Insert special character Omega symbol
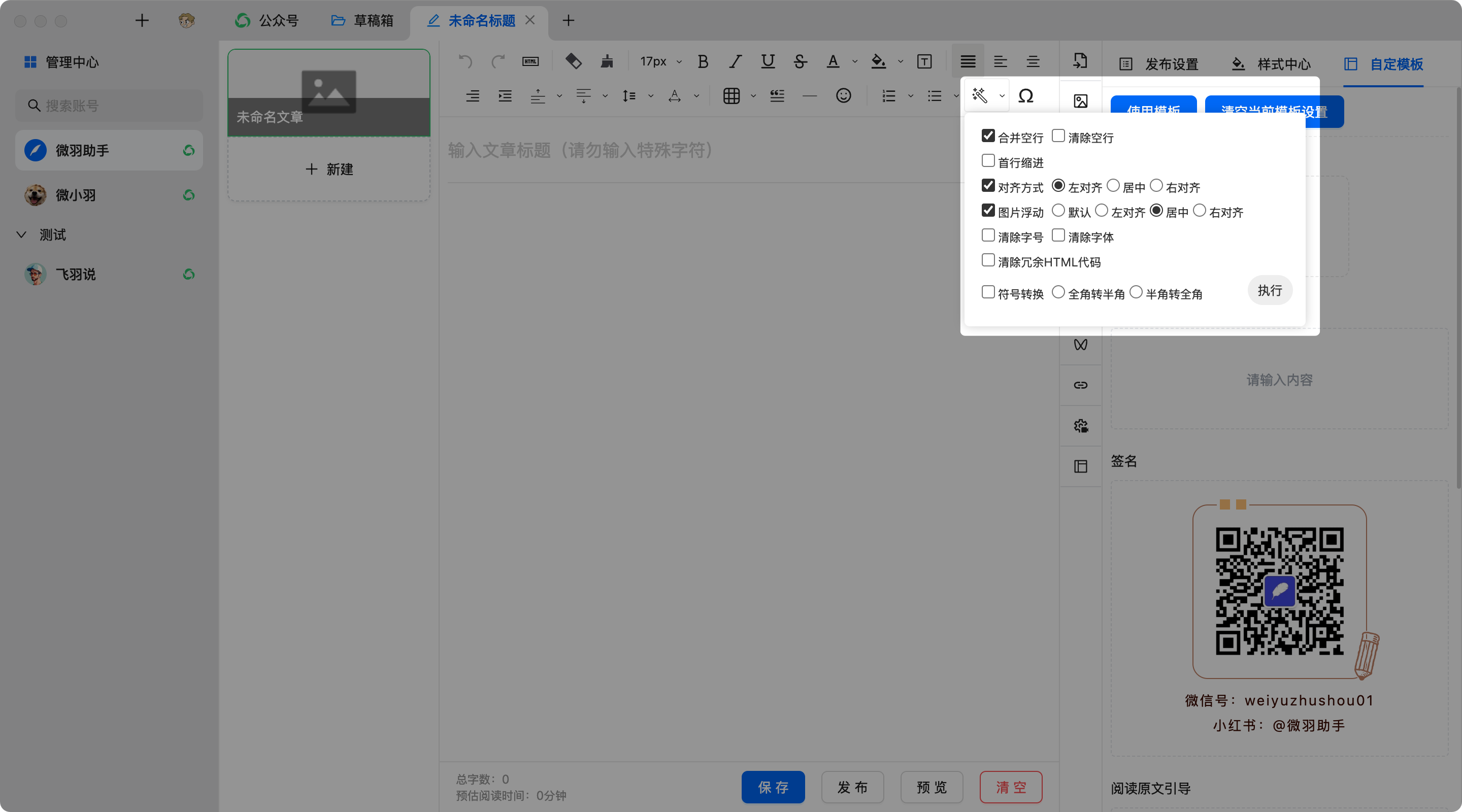 (1025, 96)
